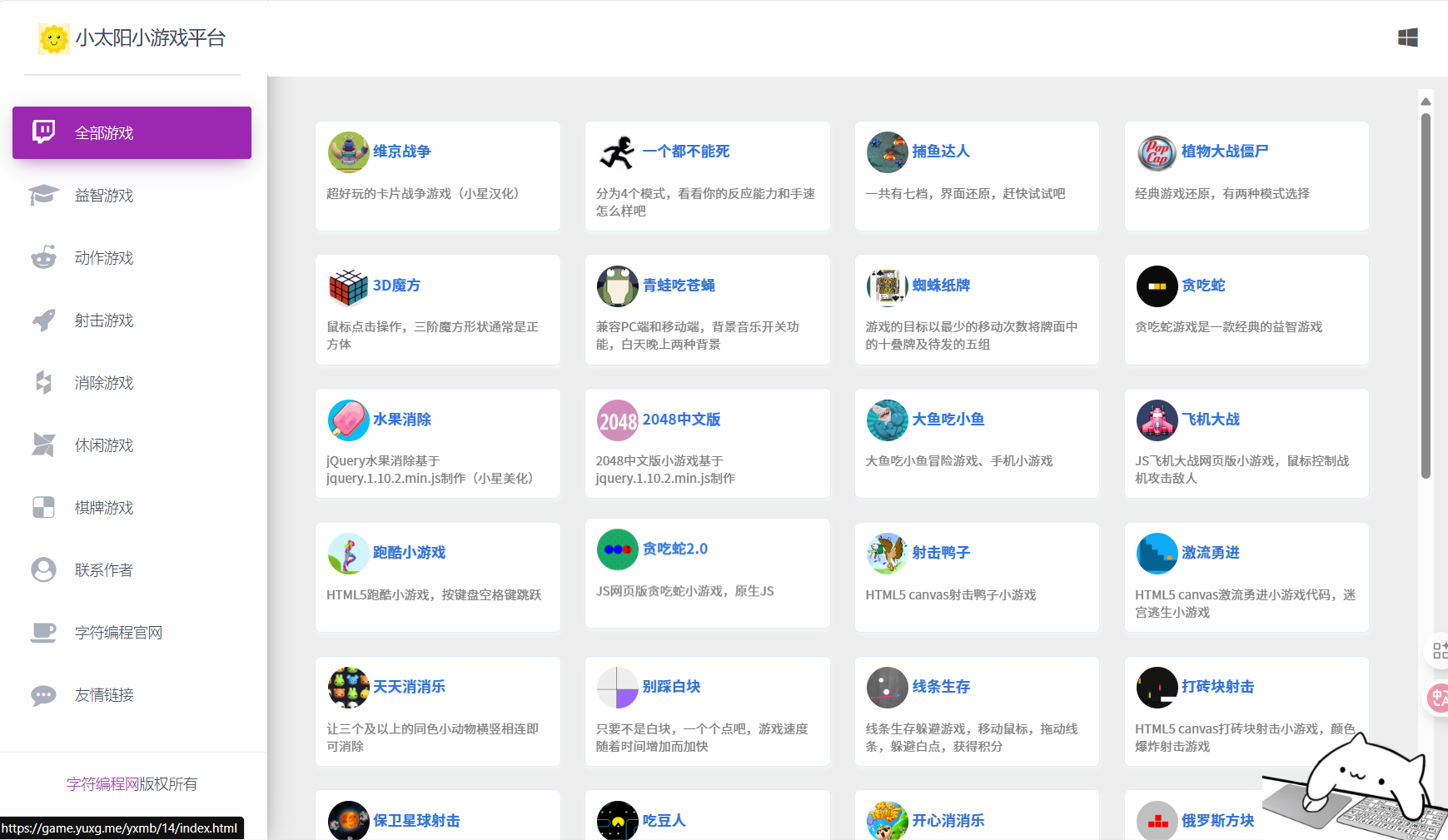Open the 蜘蛛纸牌 title link
1448x840 pixels.
click(x=941, y=286)
